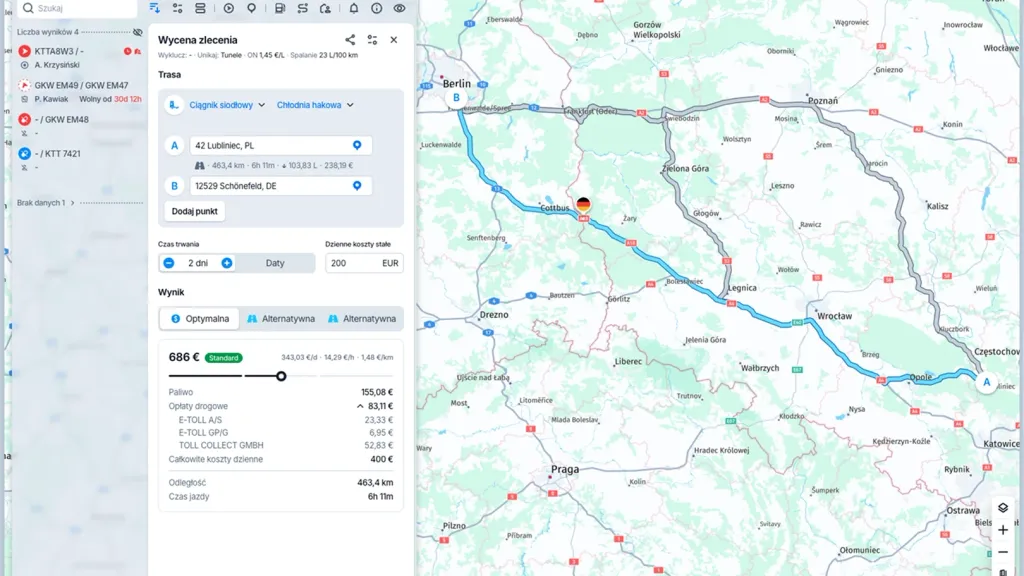1024x576 pixels.
Task: Toggle the eye visibility icon in top toolbar
Action: 399,8
